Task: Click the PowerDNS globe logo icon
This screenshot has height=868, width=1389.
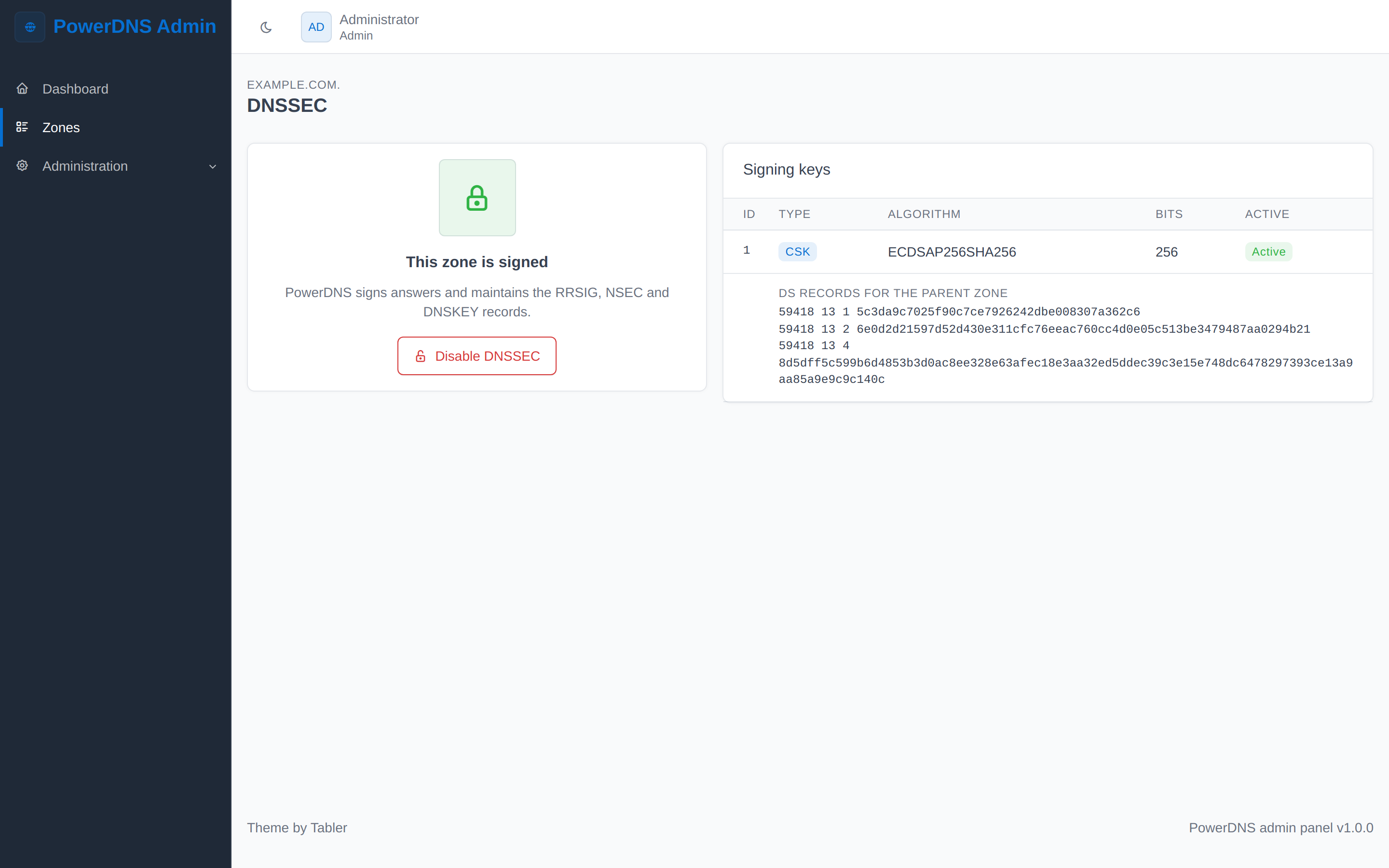Action: pyautogui.click(x=30, y=27)
